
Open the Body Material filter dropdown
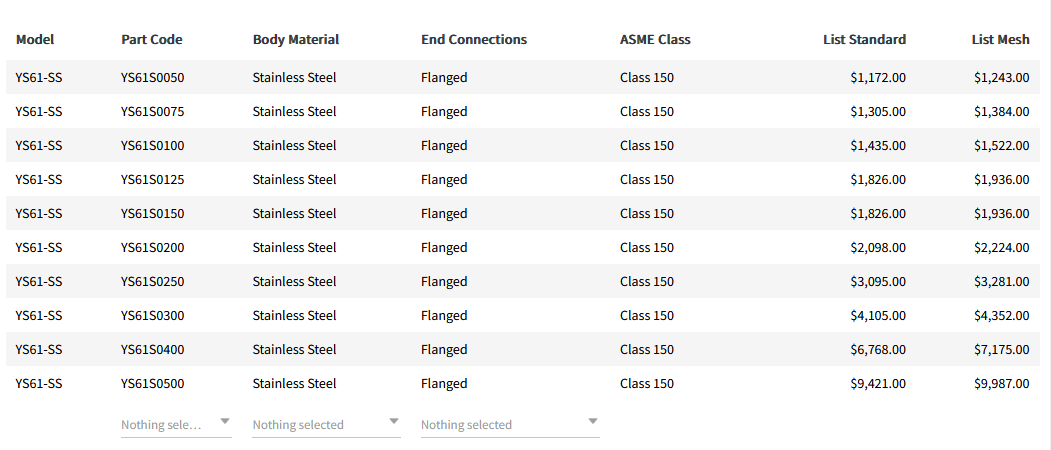(315, 425)
